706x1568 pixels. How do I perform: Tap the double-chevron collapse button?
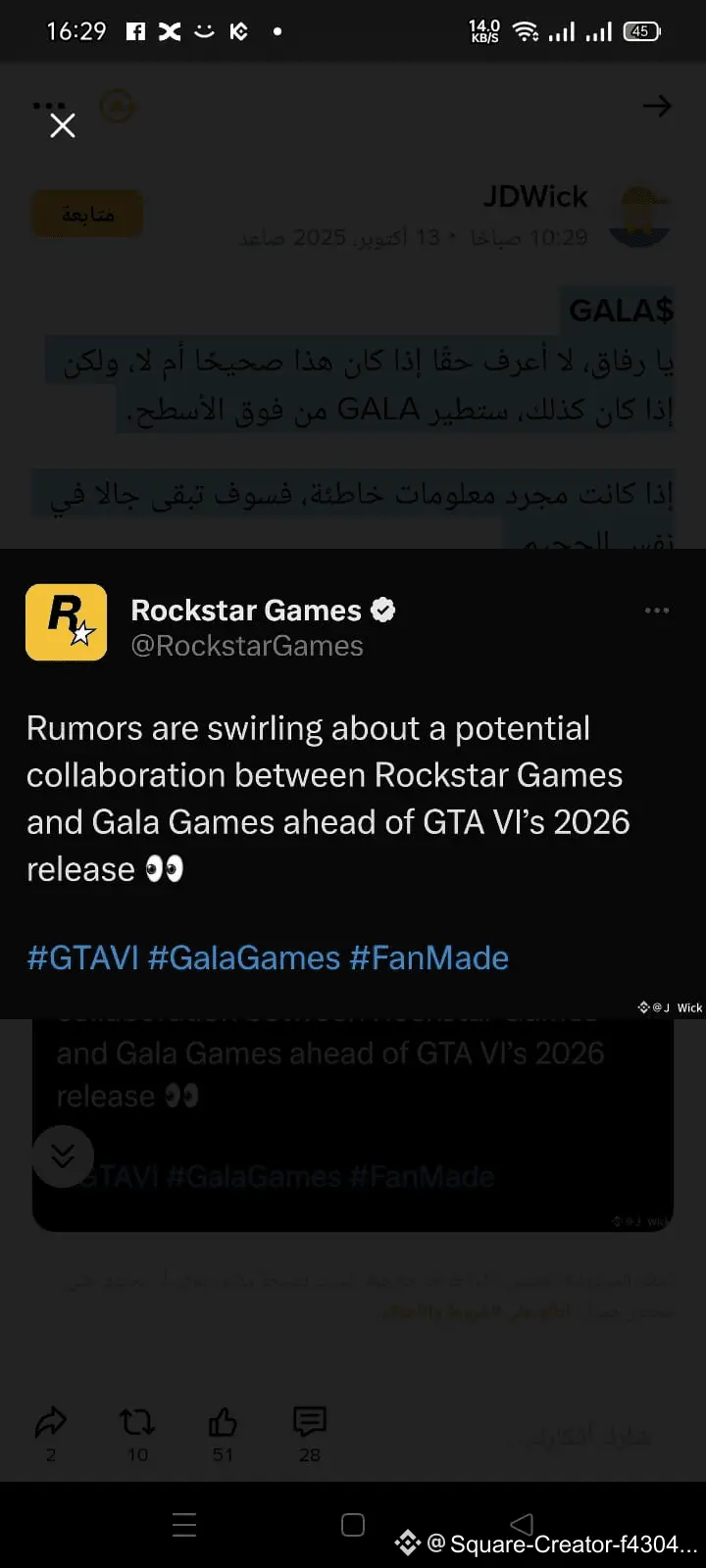pos(63,1156)
